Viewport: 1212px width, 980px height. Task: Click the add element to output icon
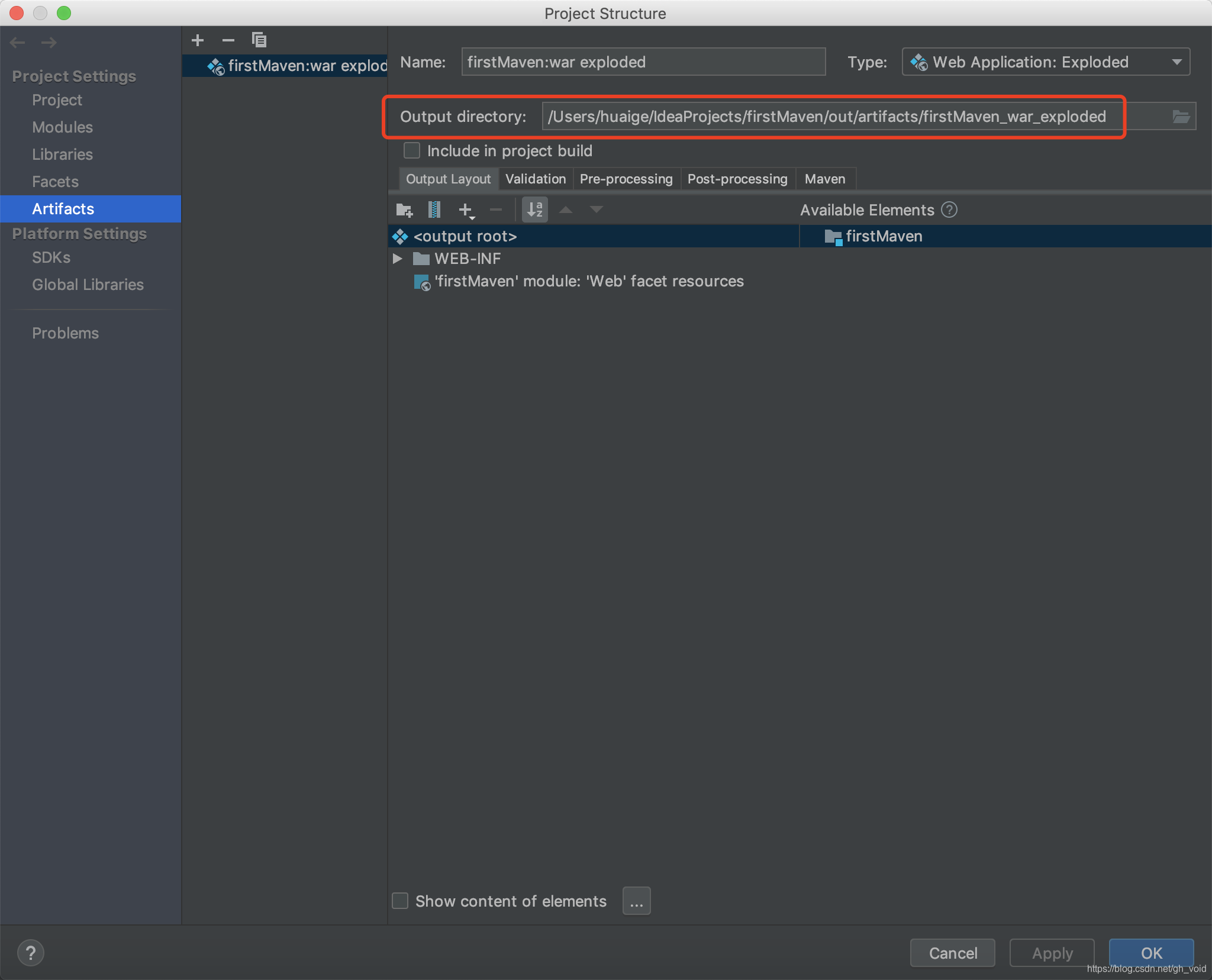point(466,210)
